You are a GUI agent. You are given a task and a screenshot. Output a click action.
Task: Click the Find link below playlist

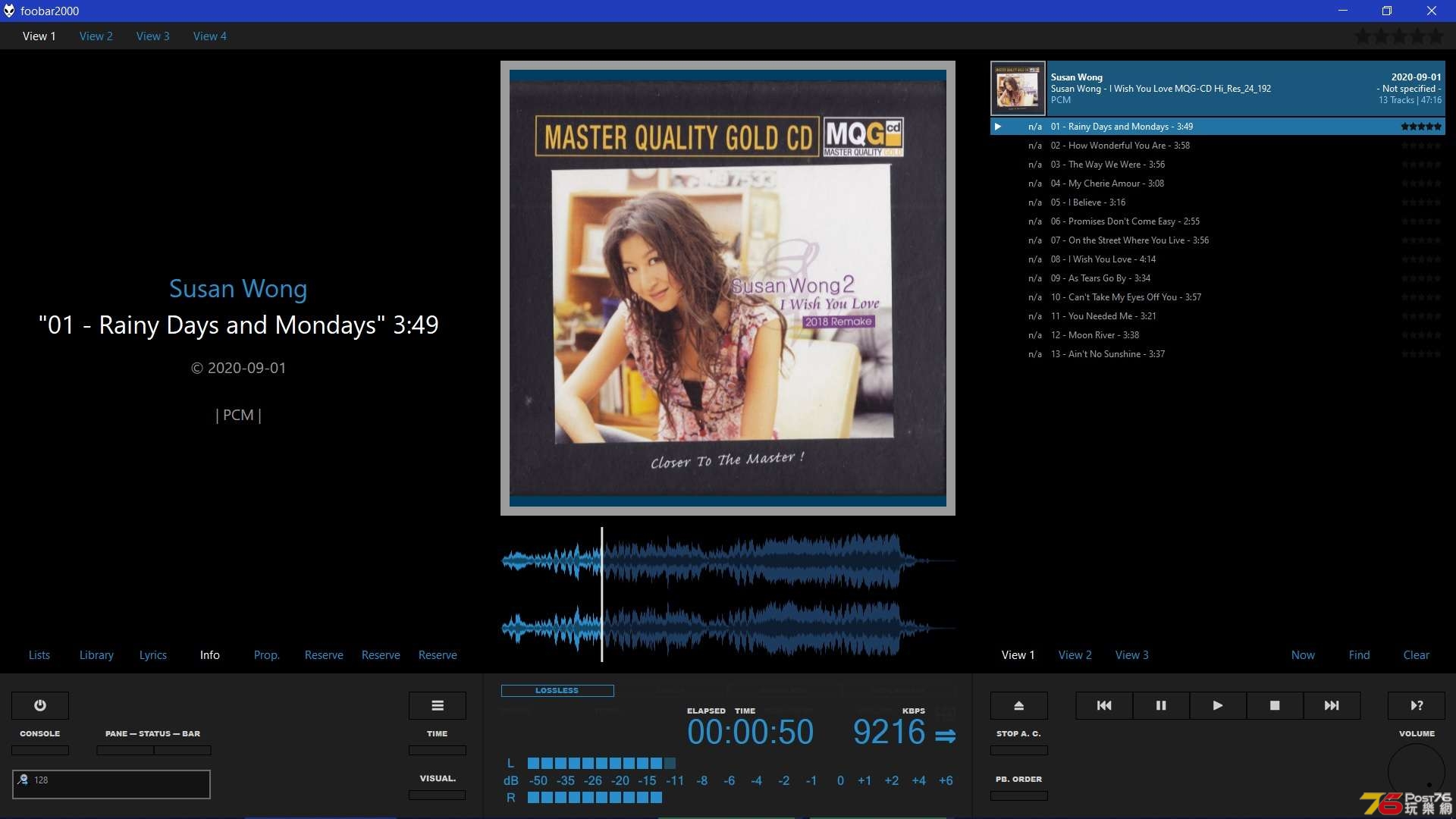click(x=1360, y=655)
